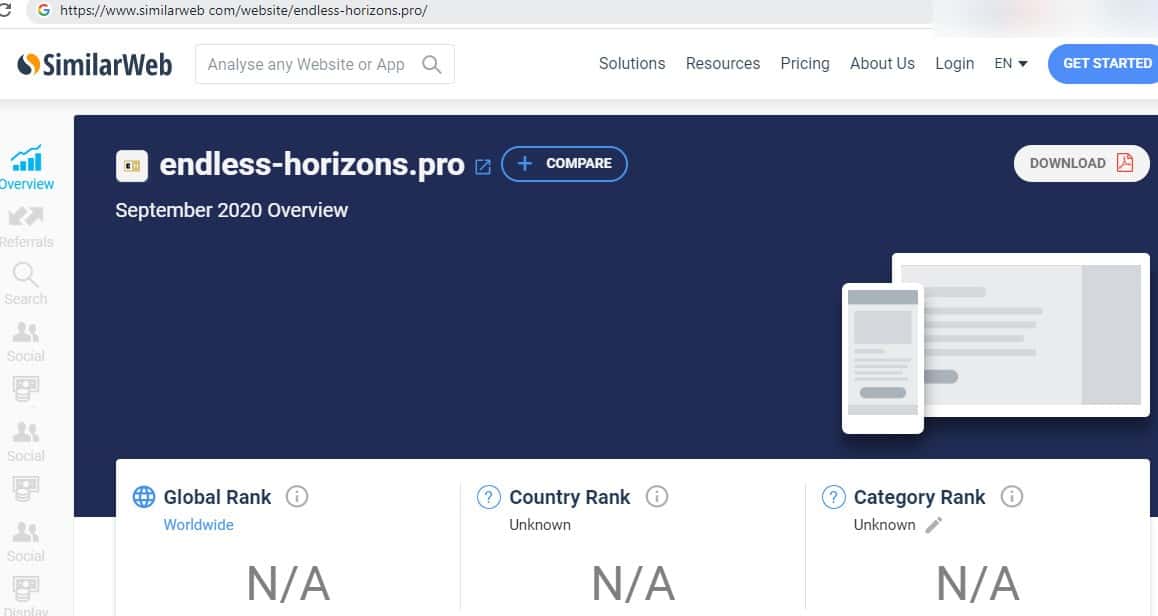Select the Overview sidebar icon

26,168
